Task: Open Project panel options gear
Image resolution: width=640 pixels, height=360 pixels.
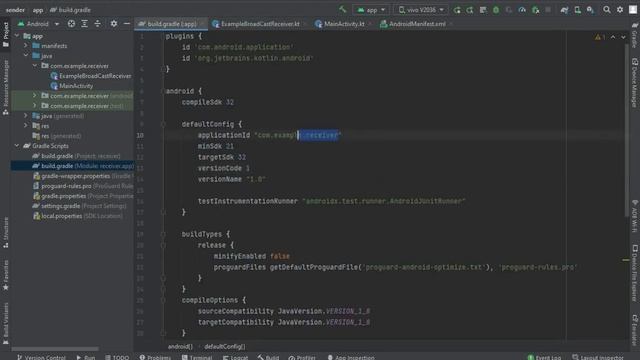Action: click(114, 24)
